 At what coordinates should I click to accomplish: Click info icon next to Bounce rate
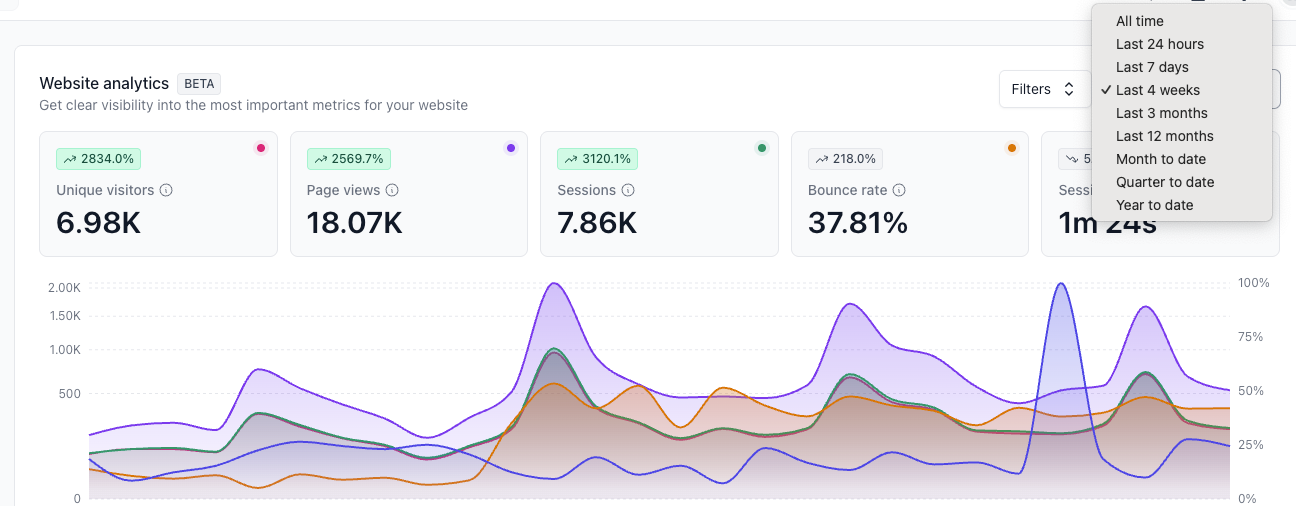(898, 190)
